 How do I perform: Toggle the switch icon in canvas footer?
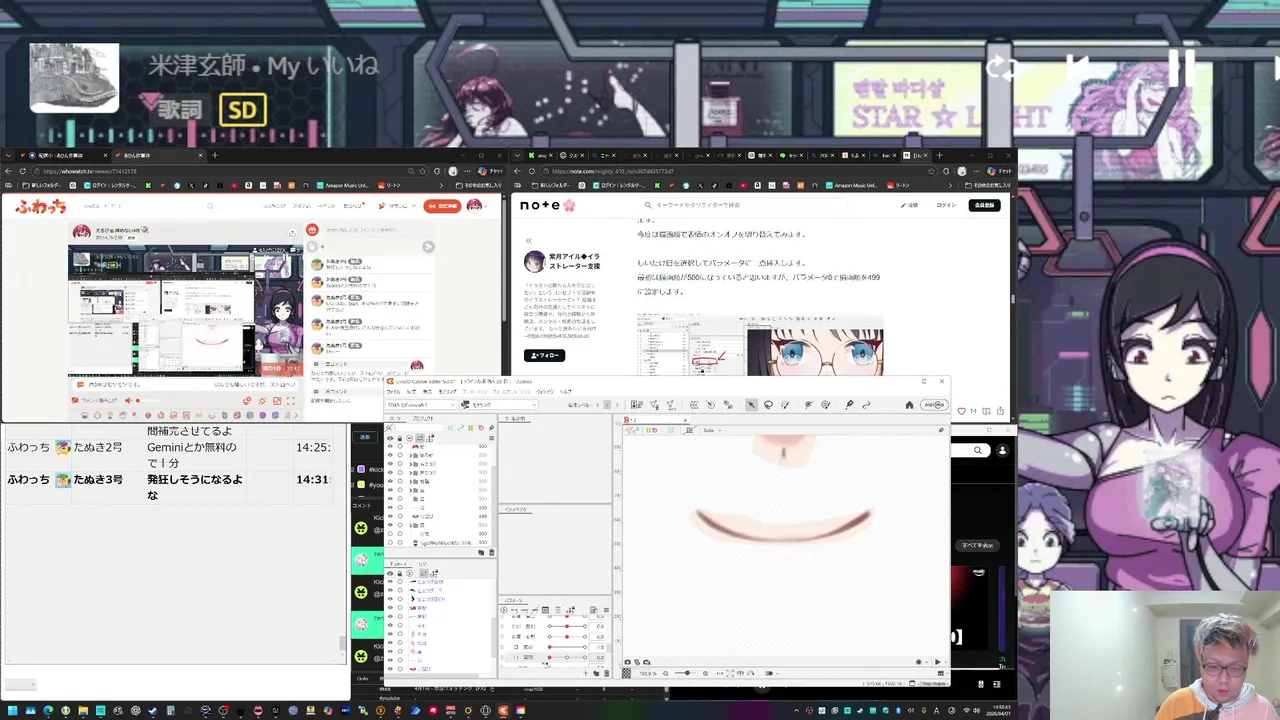pyautogui.click(x=769, y=673)
